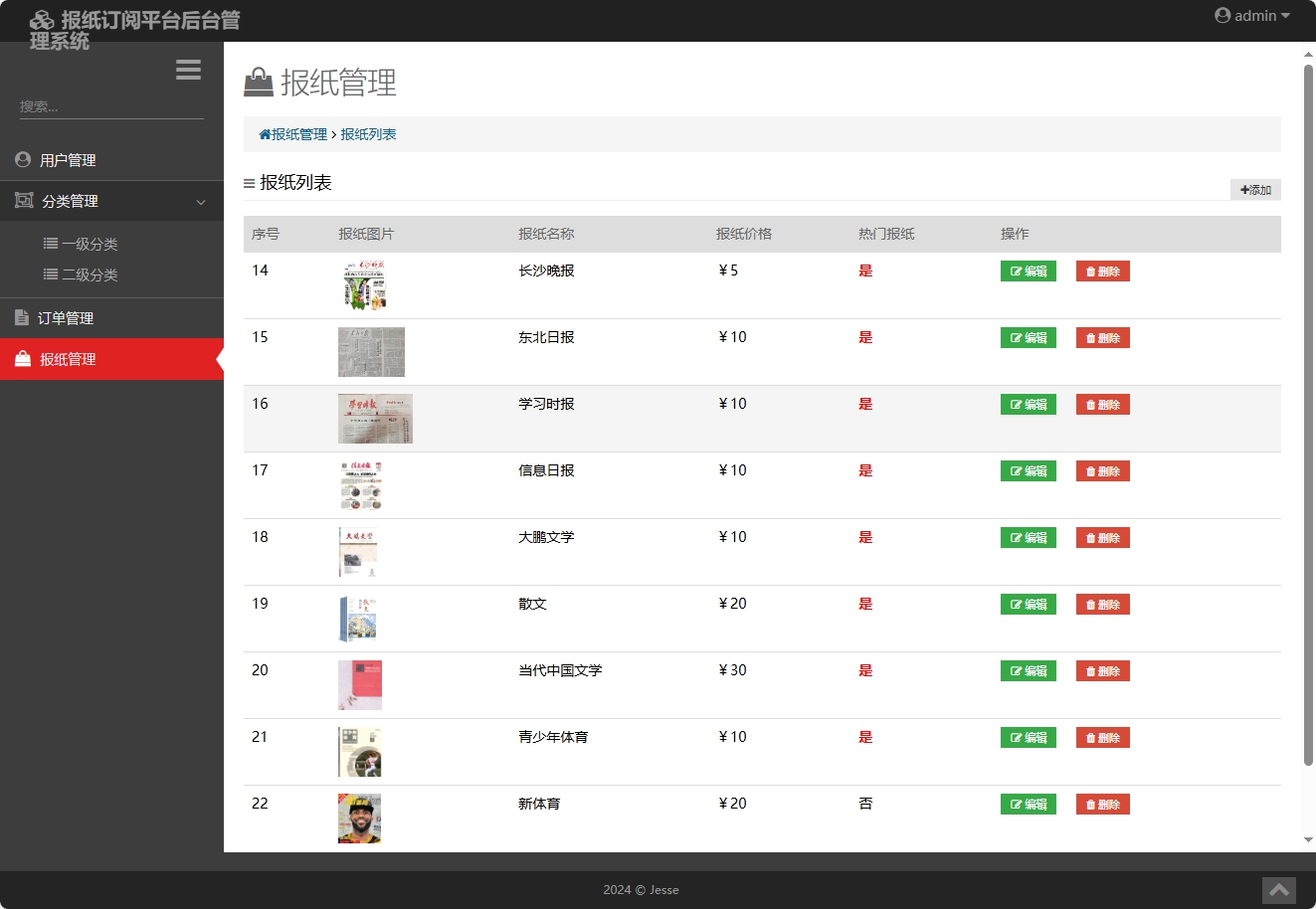Screen dimensions: 1316x909
Task: Click the bag icon next to 报纸管理
Action: click(21, 359)
